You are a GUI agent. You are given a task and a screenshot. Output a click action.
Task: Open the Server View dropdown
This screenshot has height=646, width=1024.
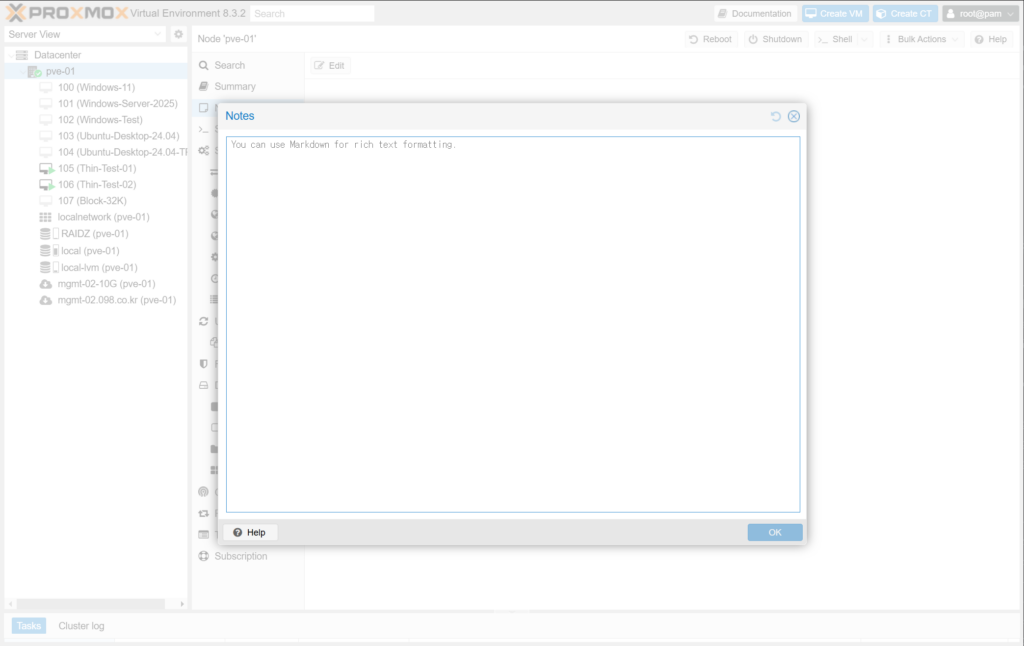pos(84,34)
